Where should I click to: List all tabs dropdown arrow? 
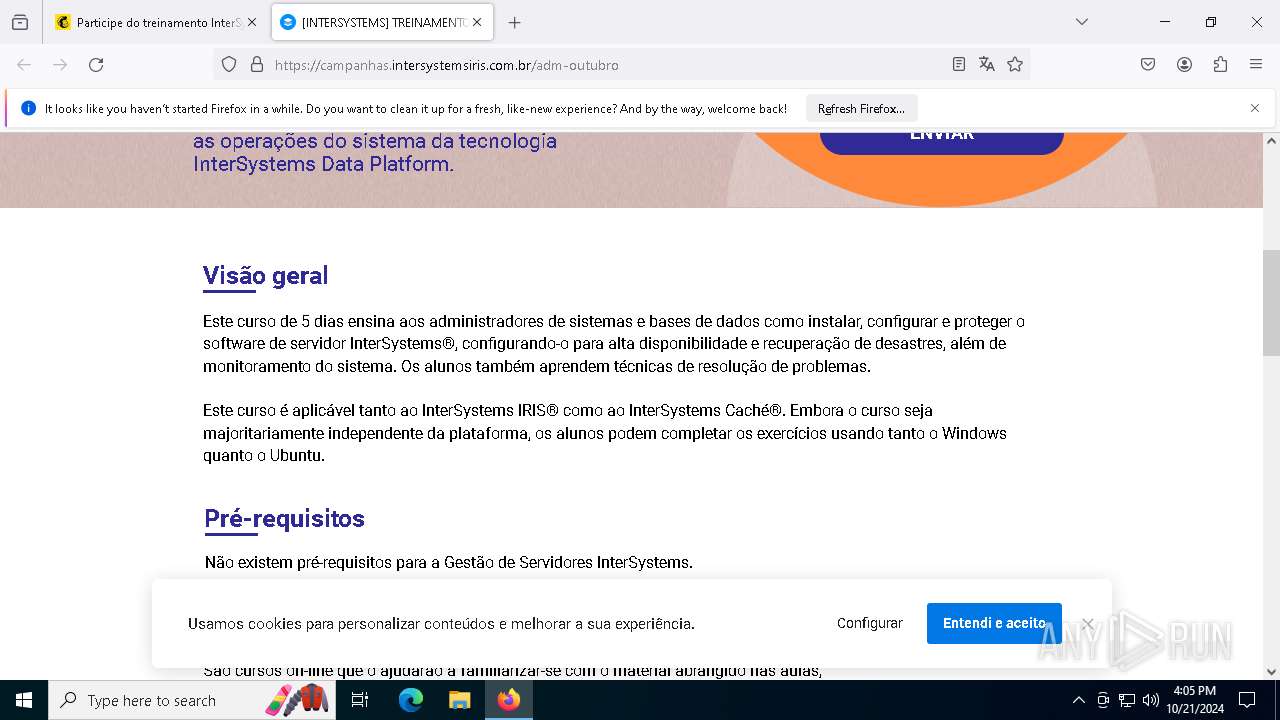coord(1081,22)
